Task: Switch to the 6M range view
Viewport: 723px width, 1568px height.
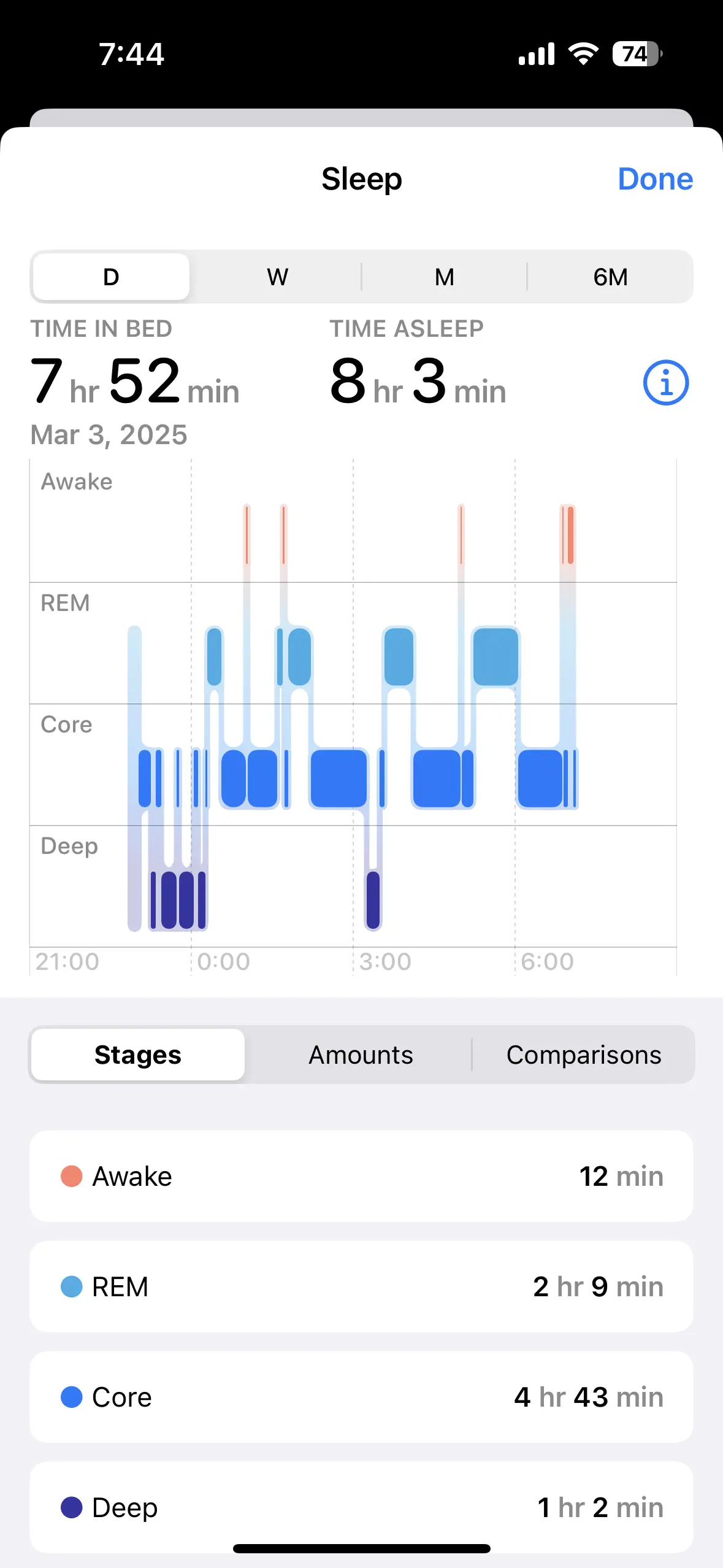Action: point(610,277)
